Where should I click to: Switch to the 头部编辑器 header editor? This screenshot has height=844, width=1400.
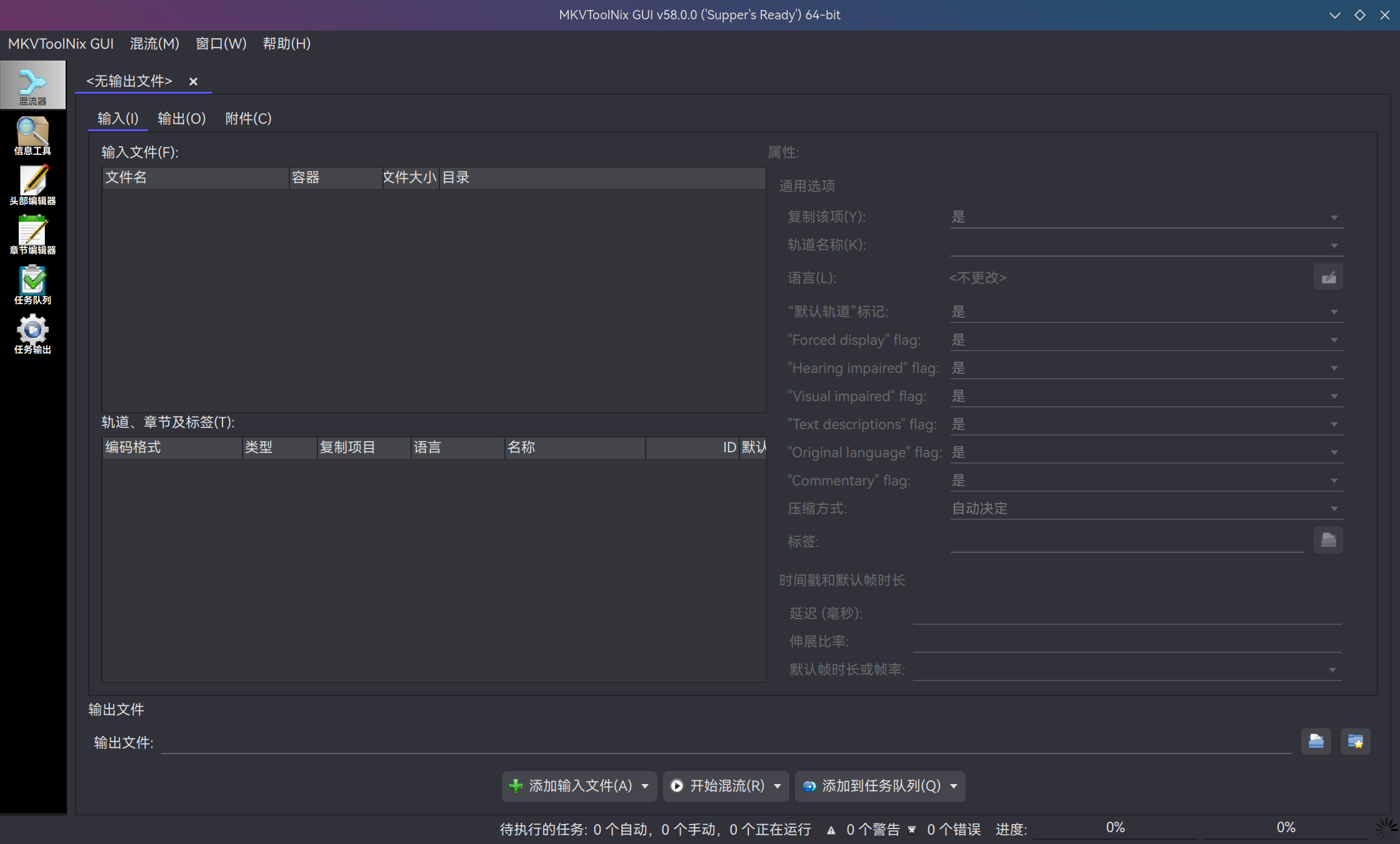pyautogui.click(x=33, y=184)
